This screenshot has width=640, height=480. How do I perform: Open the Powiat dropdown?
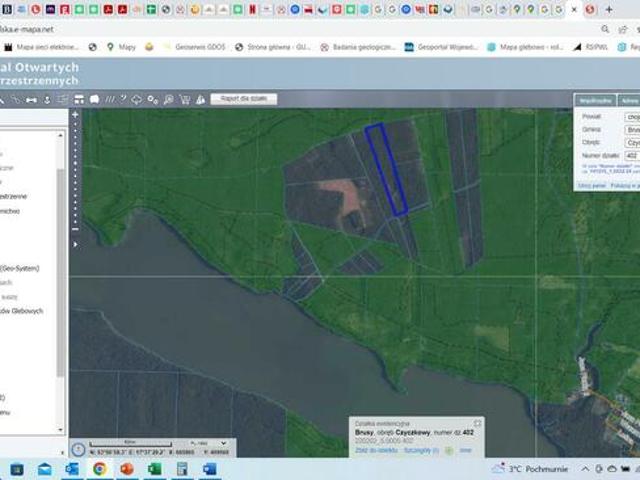click(x=632, y=117)
